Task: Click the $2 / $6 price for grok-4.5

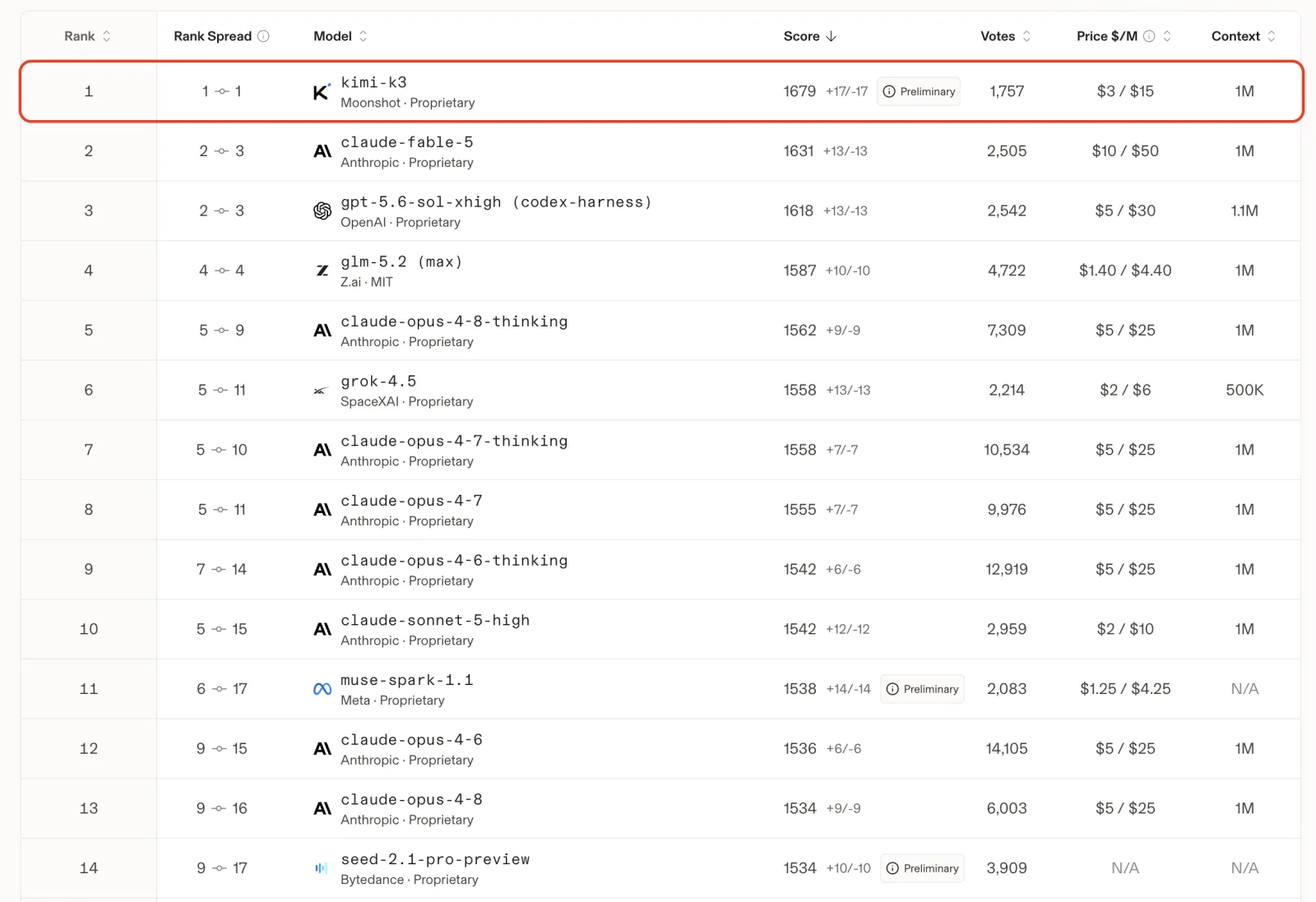Action: coord(1125,391)
